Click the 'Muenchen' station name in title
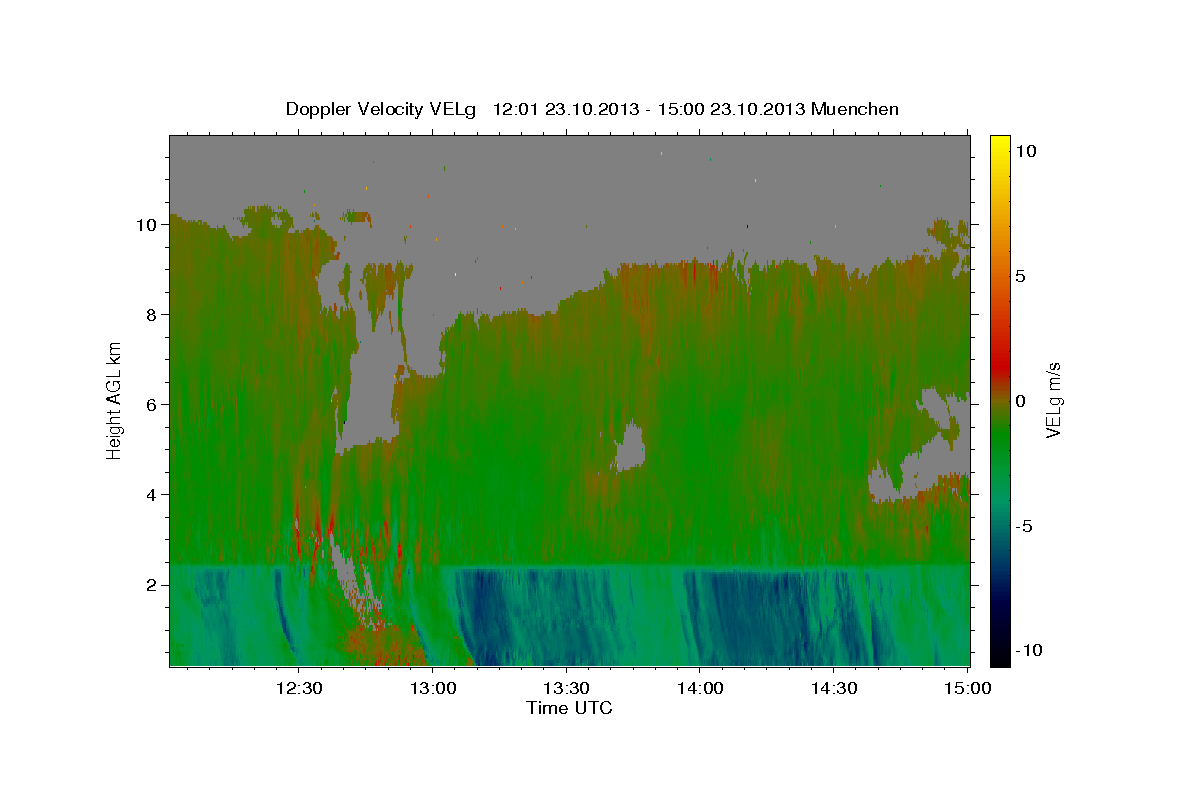The width and height of the screenshot is (1200, 800). coord(855,109)
